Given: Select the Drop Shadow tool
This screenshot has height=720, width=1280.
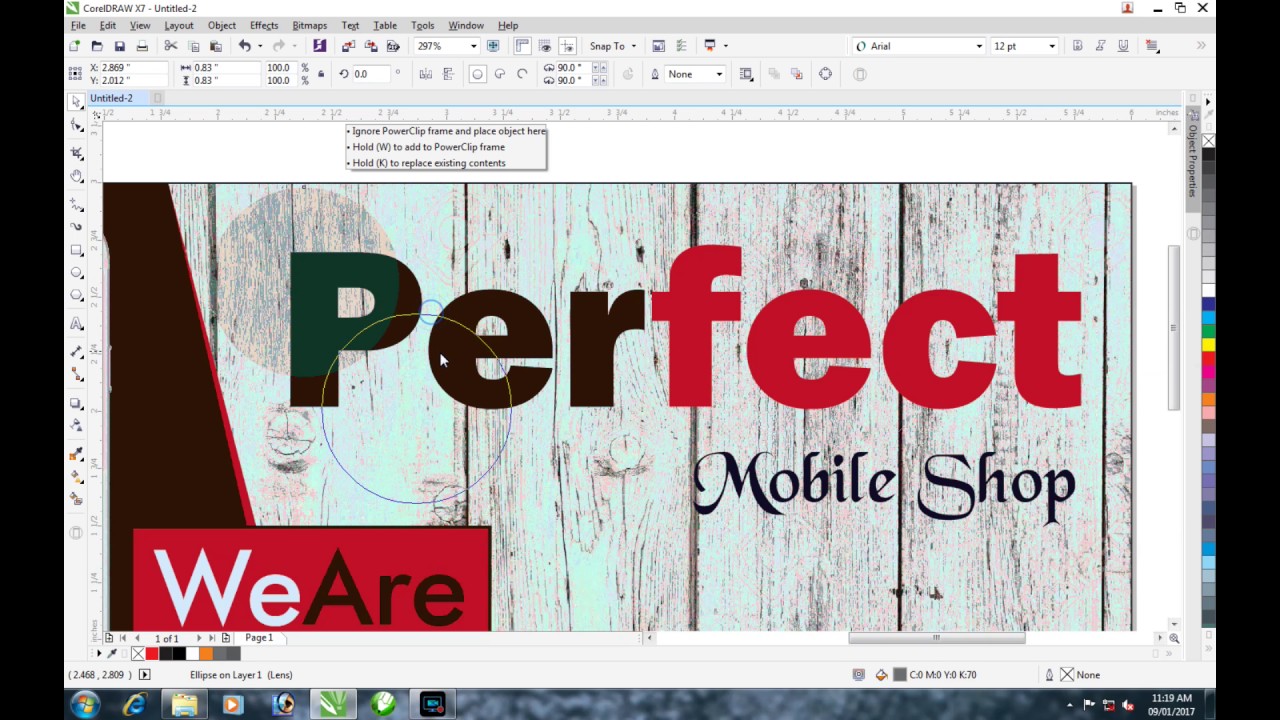Looking at the screenshot, I should [x=76, y=403].
